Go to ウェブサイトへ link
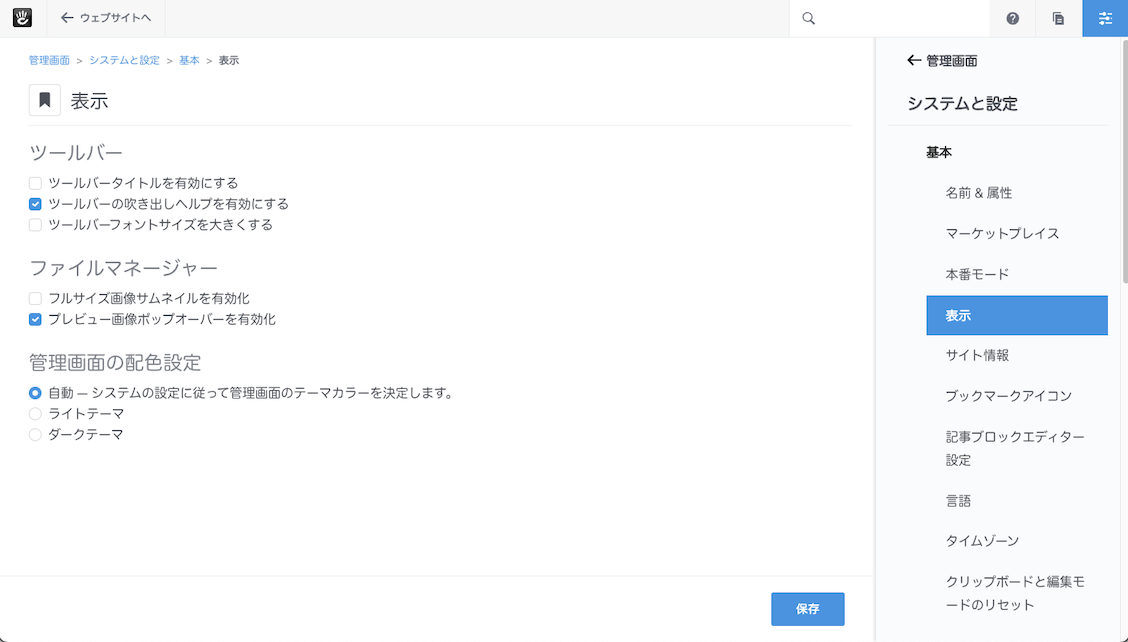 click(115, 18)
